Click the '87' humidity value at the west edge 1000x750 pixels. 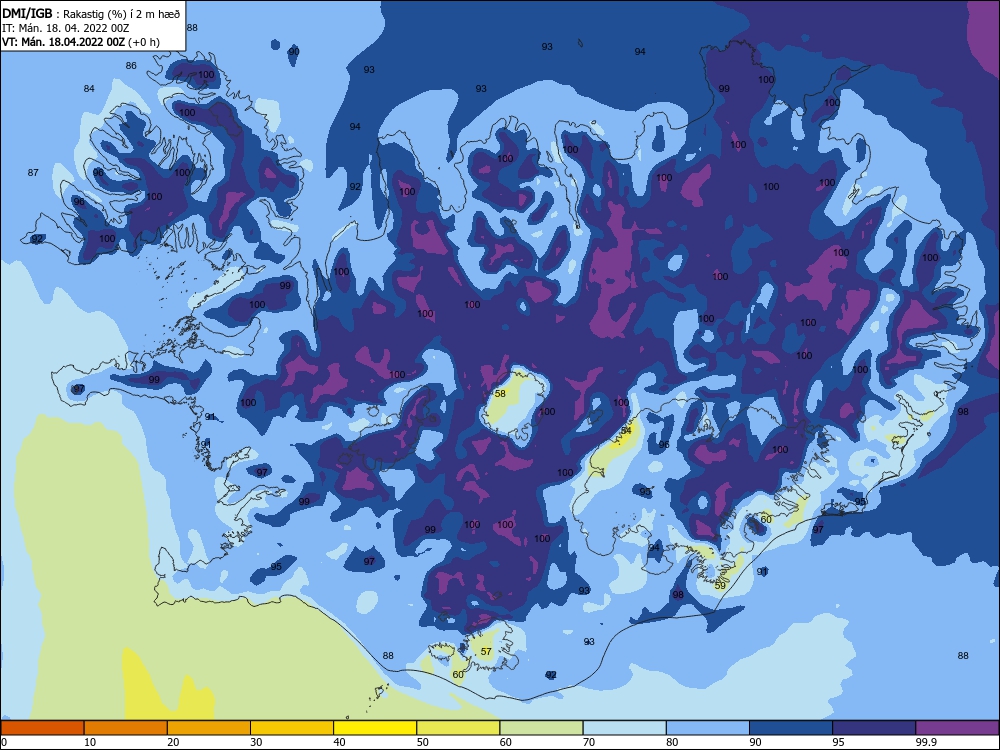pyautogui.click(x=33, y=172)
